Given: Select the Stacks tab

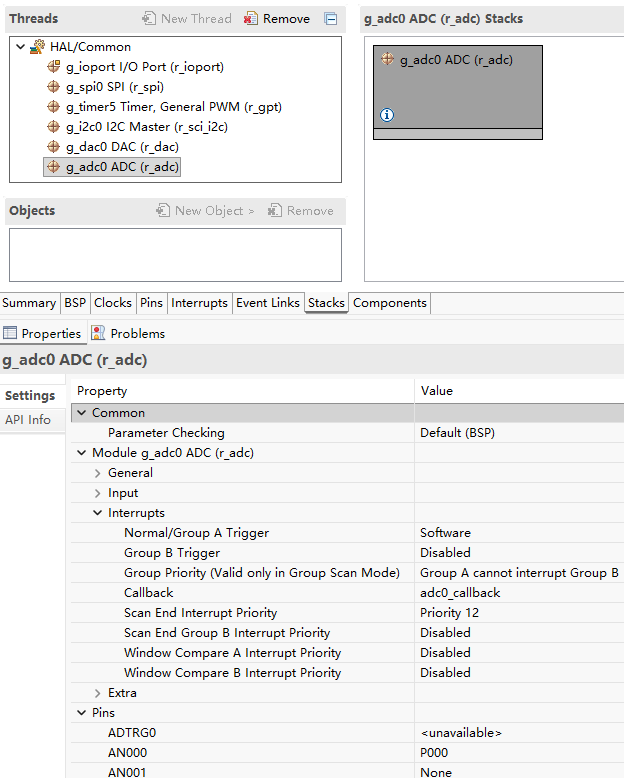Looking at the screenshot, I should click(x=326, y=303).
